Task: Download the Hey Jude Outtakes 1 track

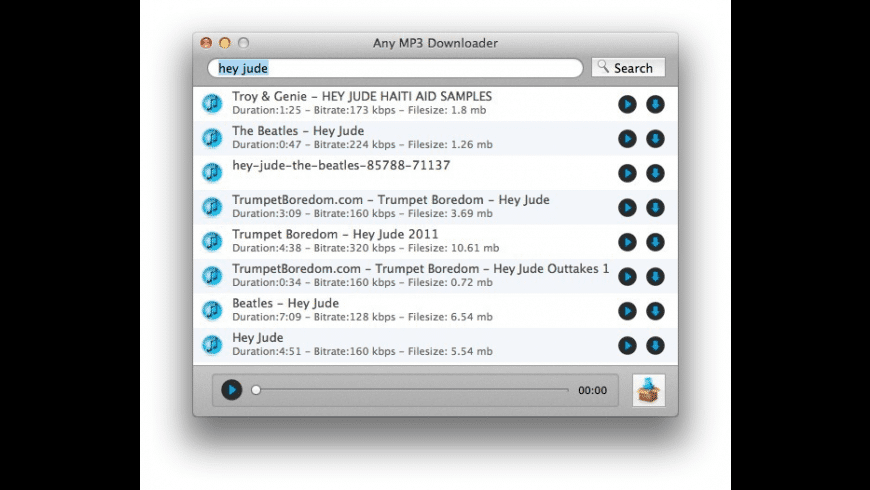Action: [x=655, y=276]
